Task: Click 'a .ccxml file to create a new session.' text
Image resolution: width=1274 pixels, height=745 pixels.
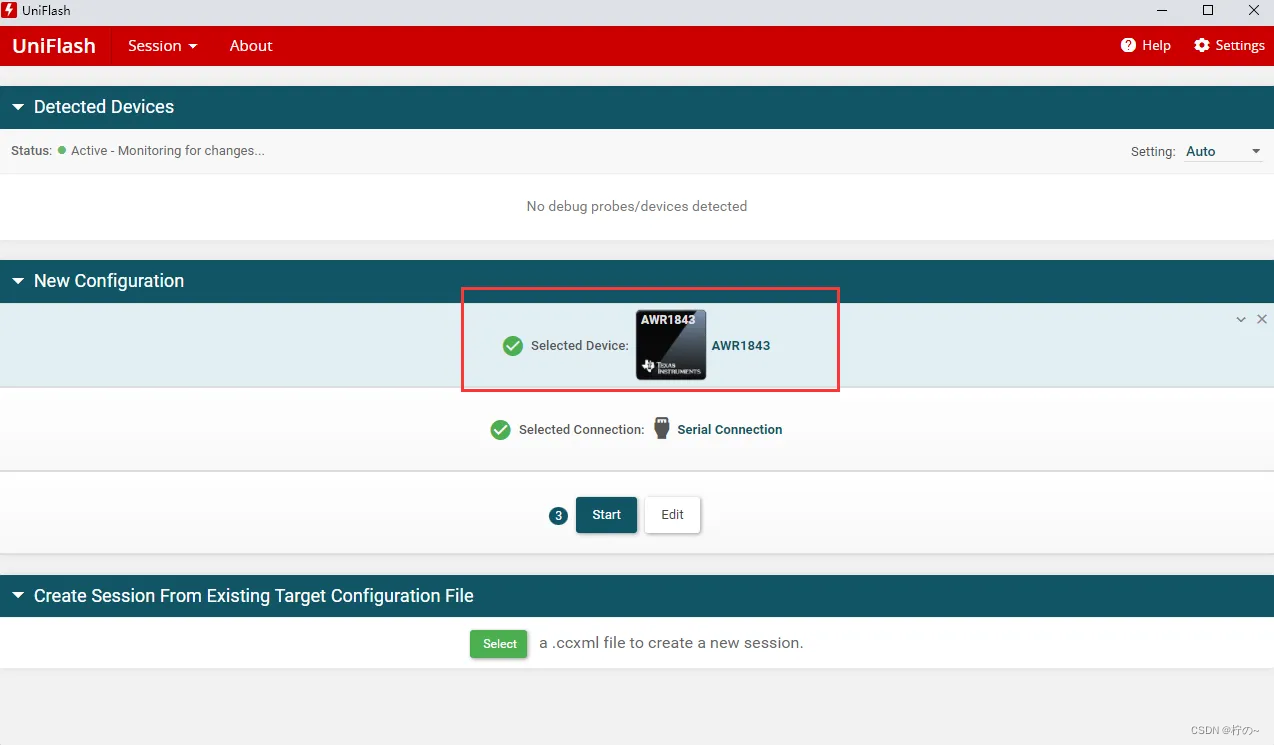Action: (671, 643)
